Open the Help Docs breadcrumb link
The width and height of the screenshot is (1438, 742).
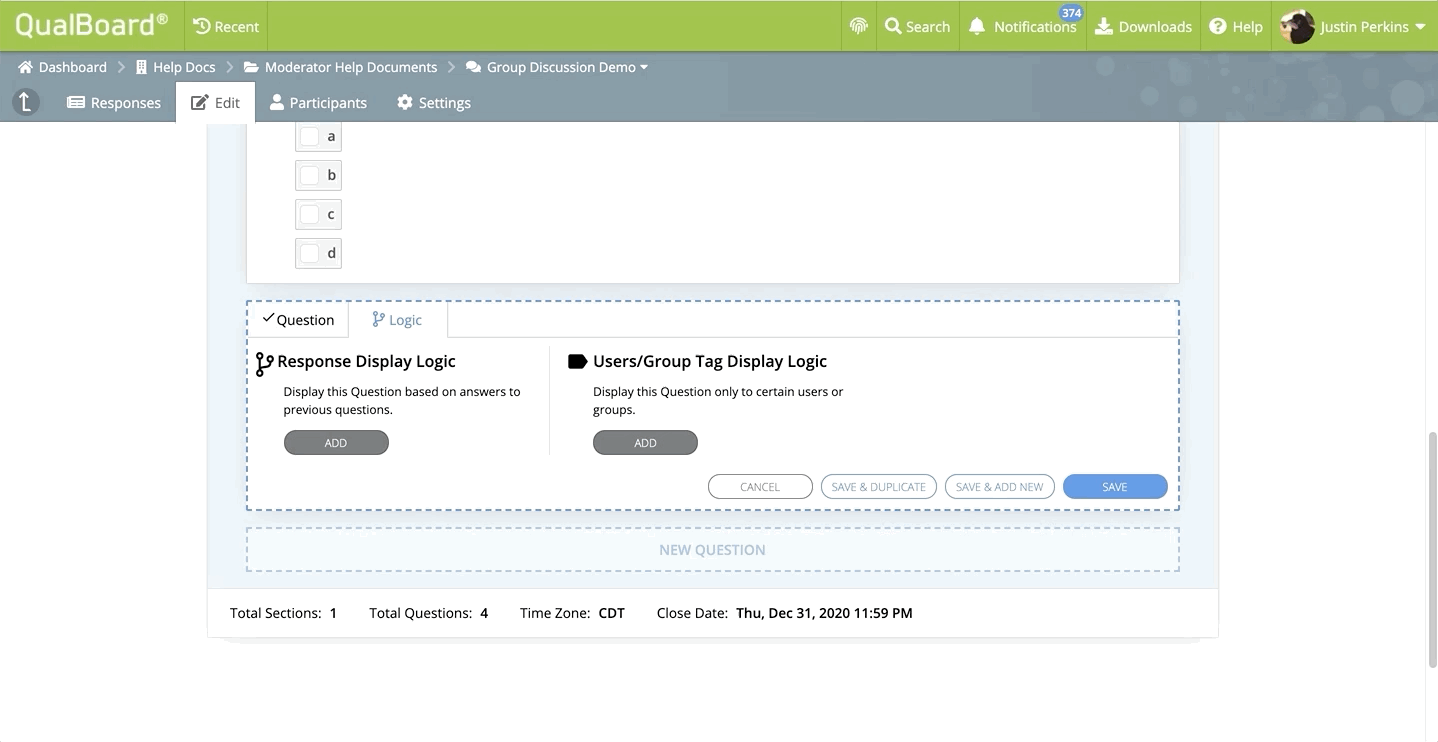pos(184,67)
